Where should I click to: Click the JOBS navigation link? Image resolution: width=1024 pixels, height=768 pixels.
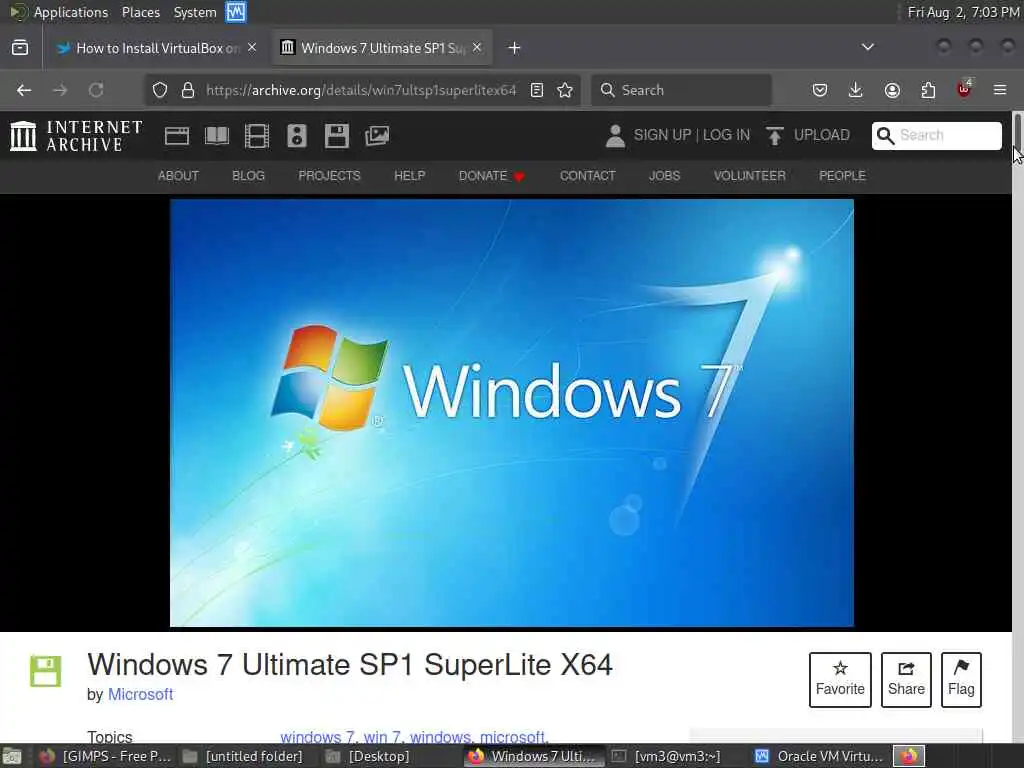coord(664,176)
